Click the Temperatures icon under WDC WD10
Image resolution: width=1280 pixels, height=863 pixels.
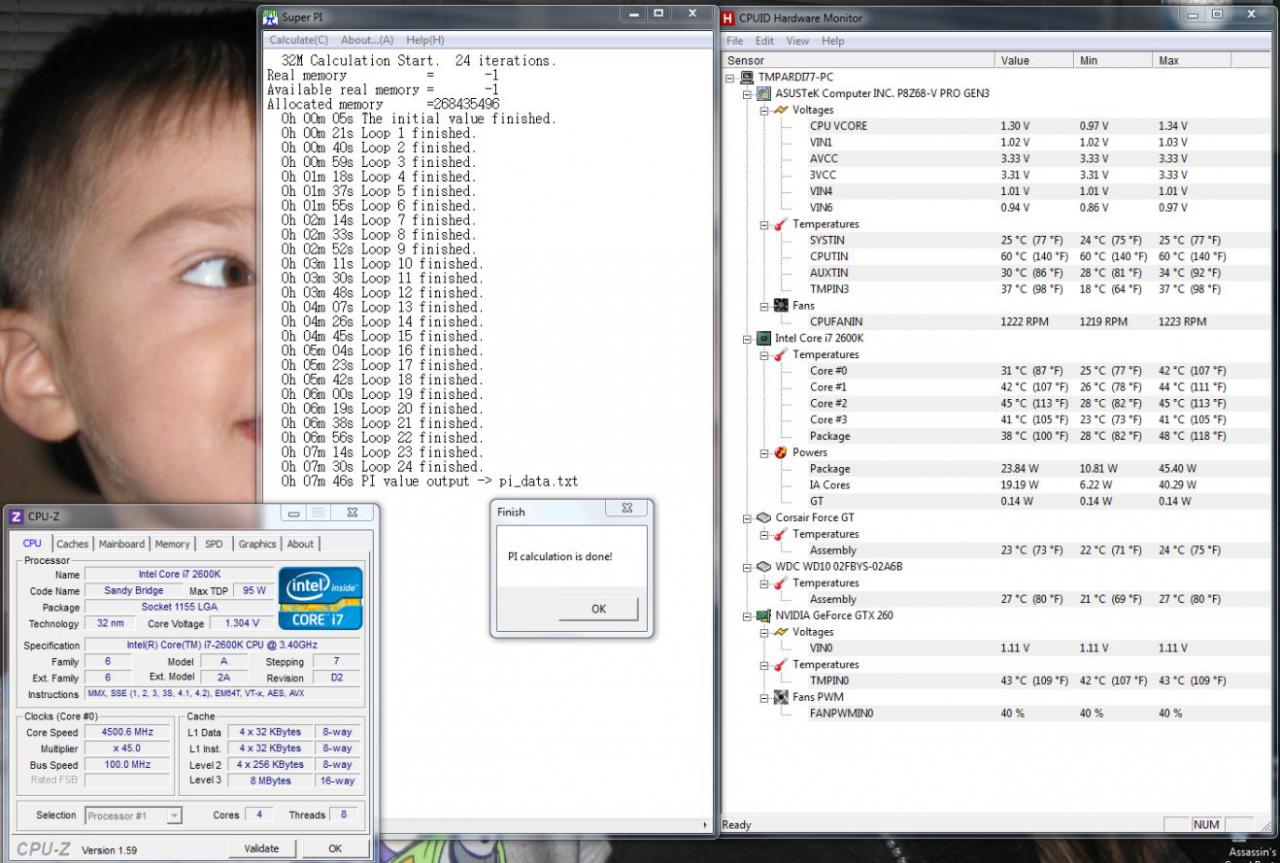780,583
